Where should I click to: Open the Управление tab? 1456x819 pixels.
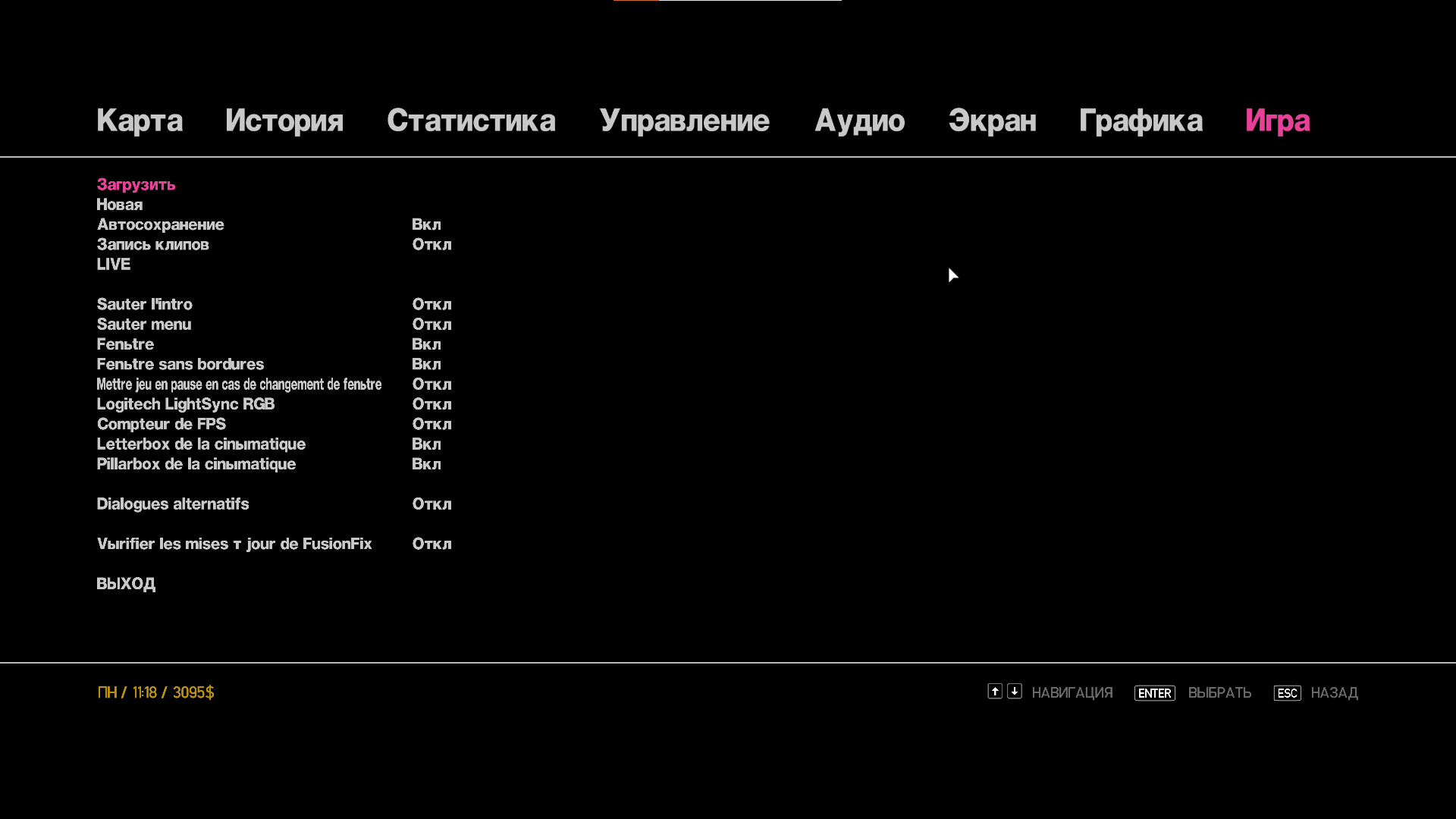(684, 121)
